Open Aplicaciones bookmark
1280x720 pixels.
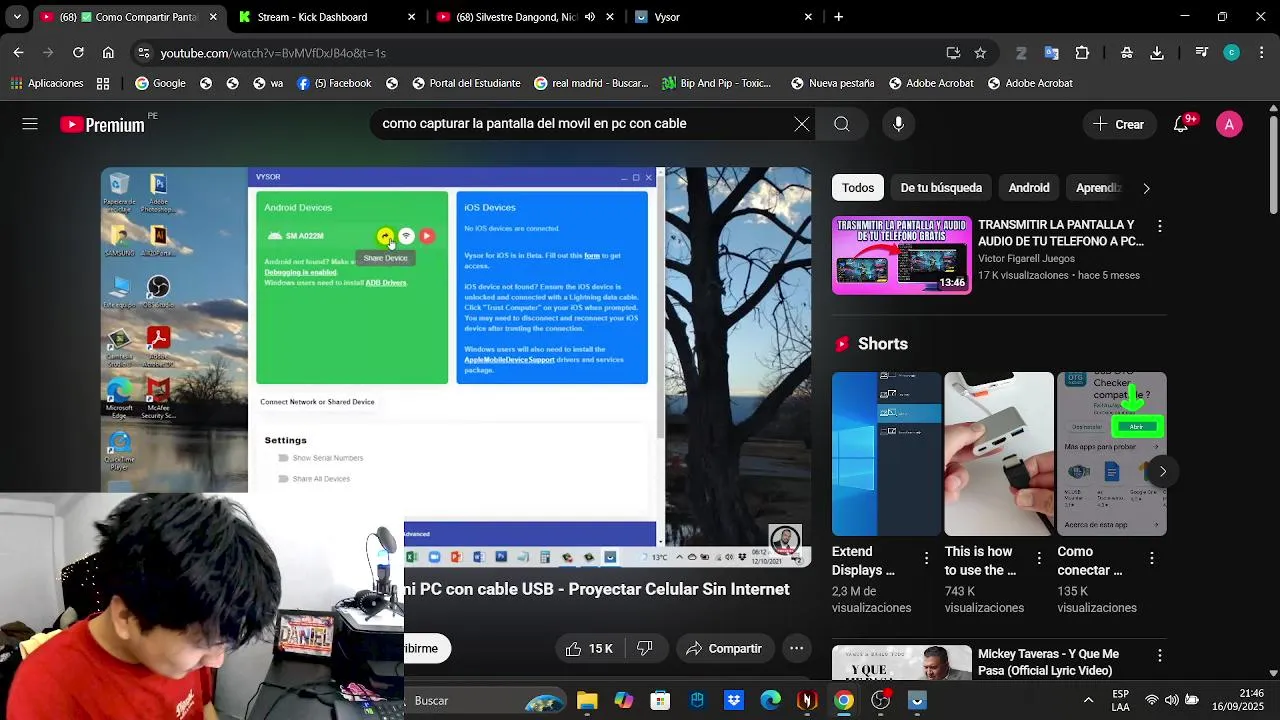47,83
